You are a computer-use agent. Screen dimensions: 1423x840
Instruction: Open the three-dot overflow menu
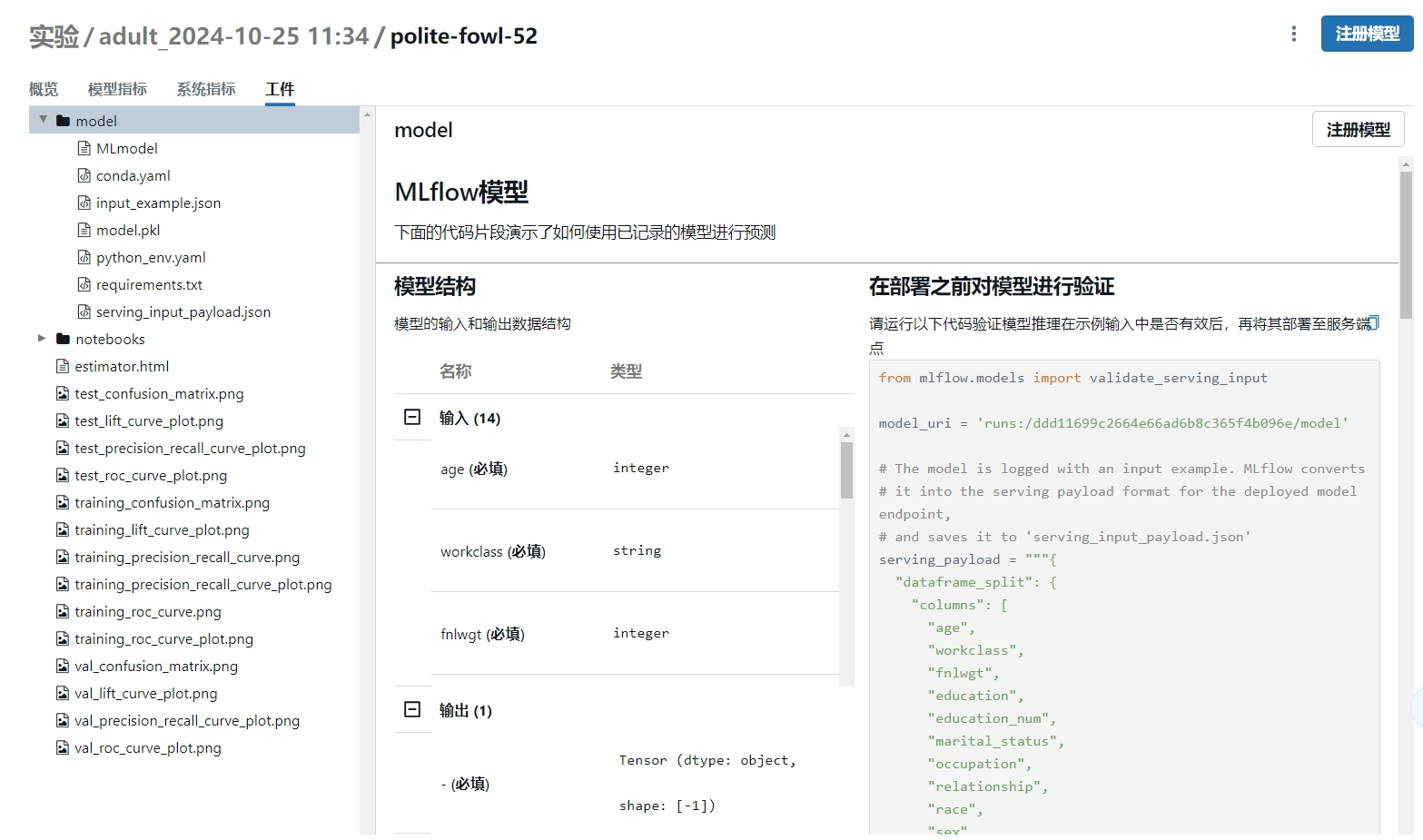[x=1293, y=34]
